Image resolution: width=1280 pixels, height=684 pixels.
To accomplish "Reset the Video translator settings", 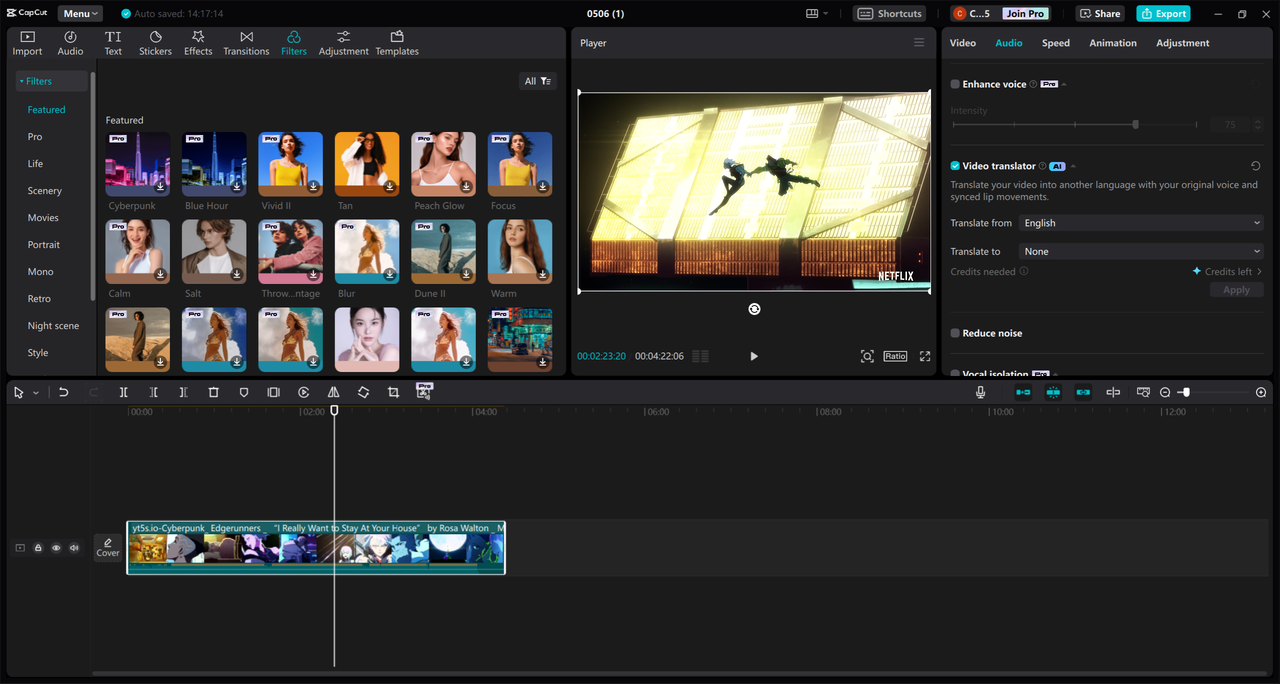I will (1256, 166).
